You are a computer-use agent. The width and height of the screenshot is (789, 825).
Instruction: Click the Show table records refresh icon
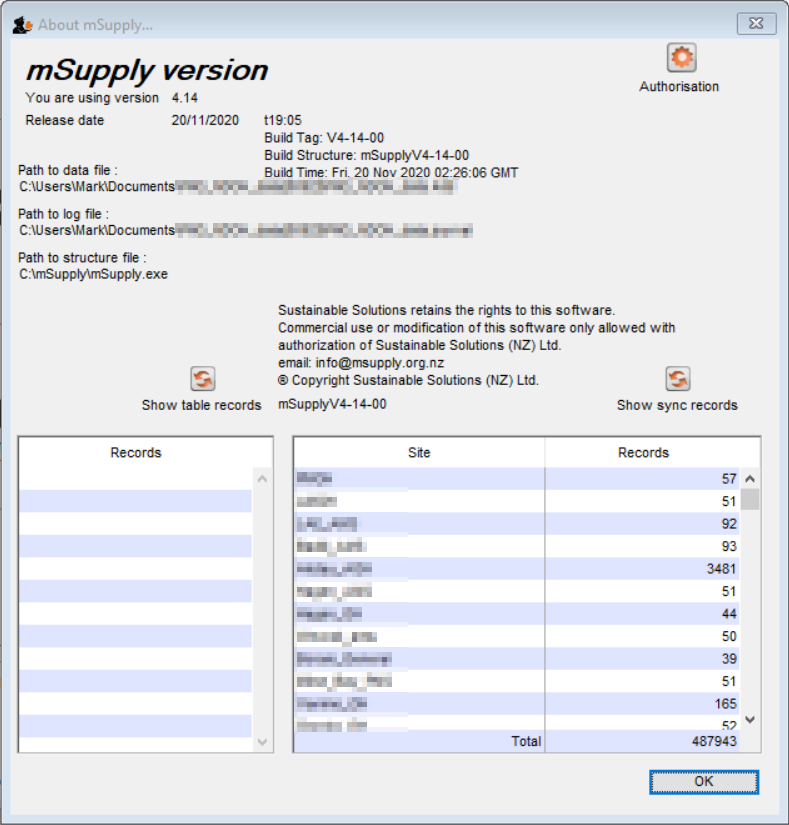[x=202, y=379]
